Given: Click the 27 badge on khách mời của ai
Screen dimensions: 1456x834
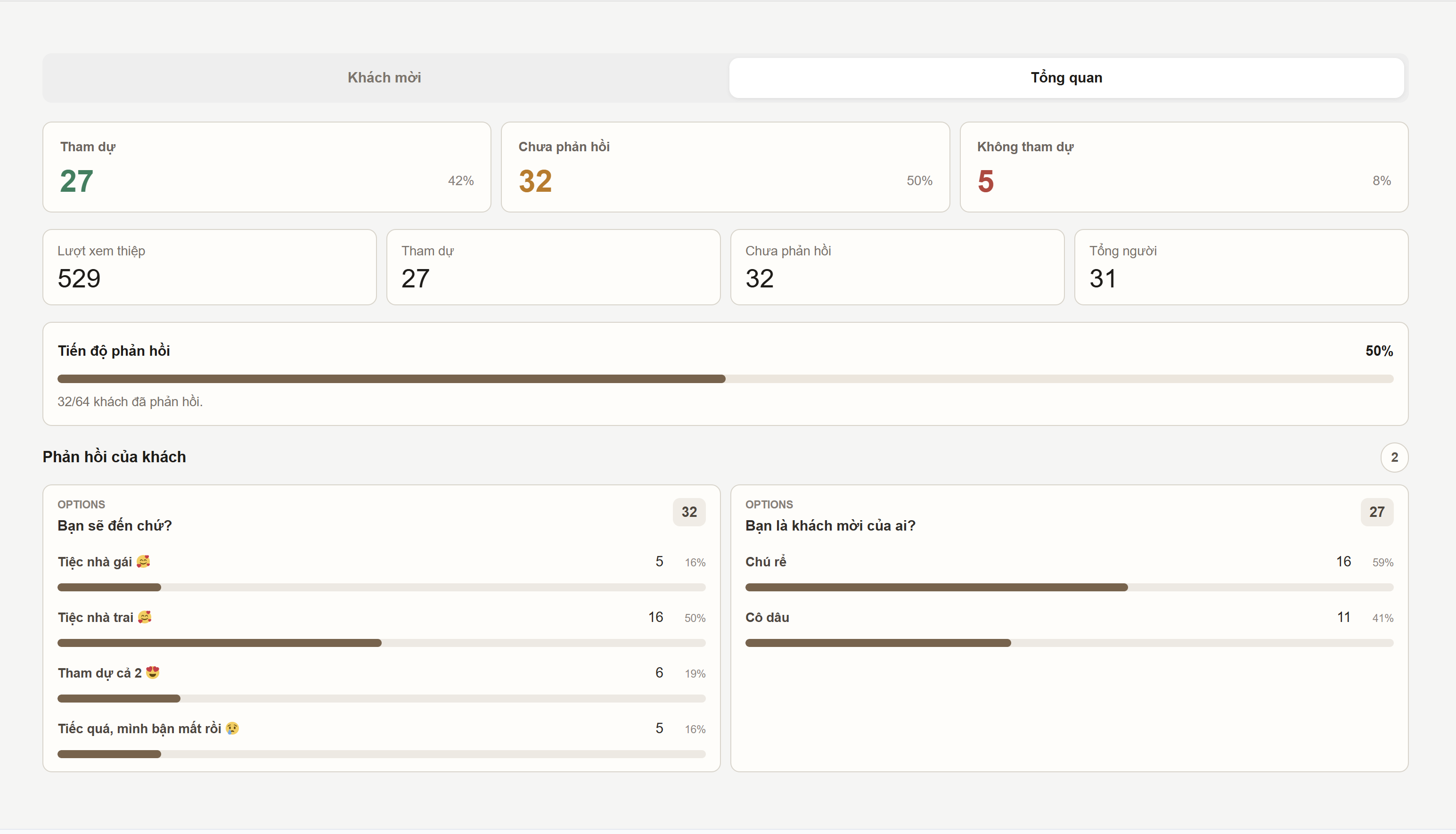Looking at the screenshot, I should [x=1377, y=512].
